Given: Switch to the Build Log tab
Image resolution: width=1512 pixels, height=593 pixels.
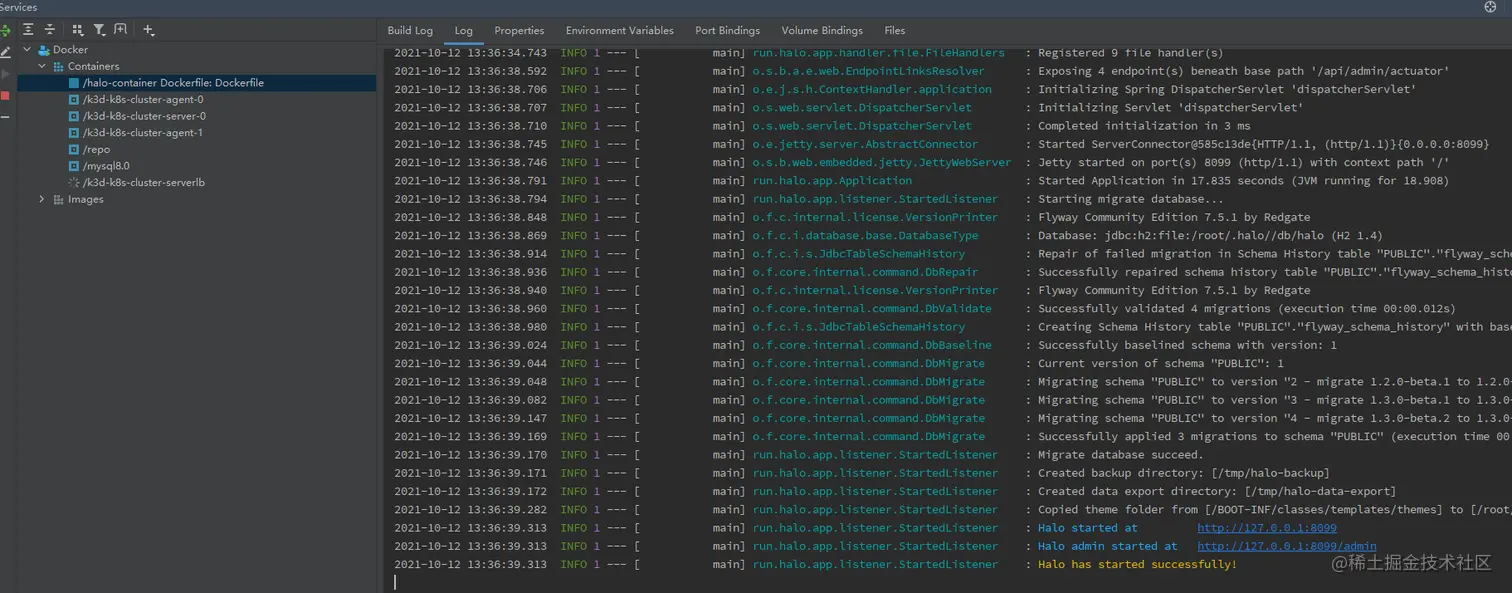Looking at the screenshot, I should [410, 30].
